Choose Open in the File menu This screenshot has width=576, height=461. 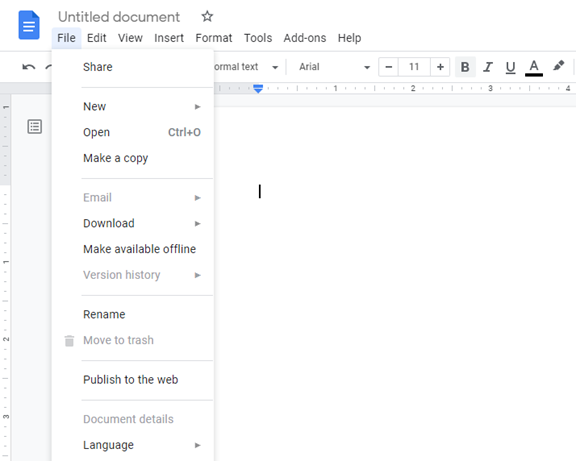pos(133,132)
